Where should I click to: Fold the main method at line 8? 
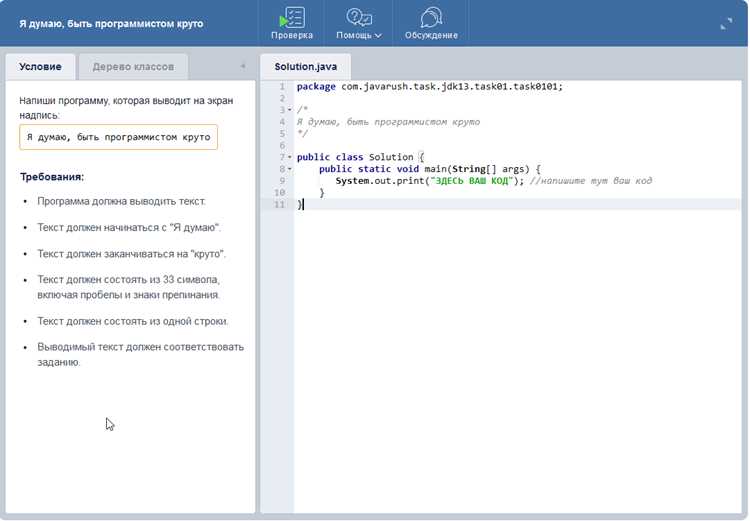click(289, 169)
